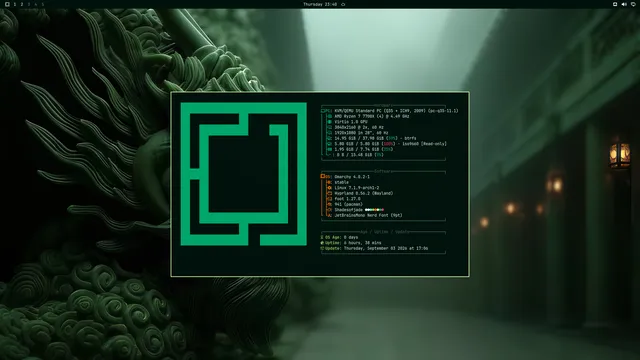640x360 pixels.
Task: Click the Age / Uptime / Update heading
Action: (x=385, y=232)
